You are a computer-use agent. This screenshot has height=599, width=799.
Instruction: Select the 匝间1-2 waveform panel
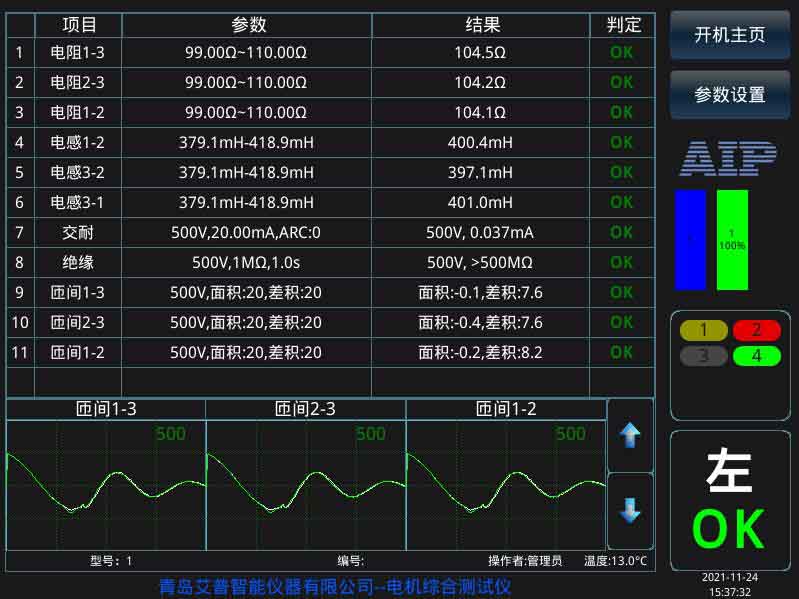point(506,473)
